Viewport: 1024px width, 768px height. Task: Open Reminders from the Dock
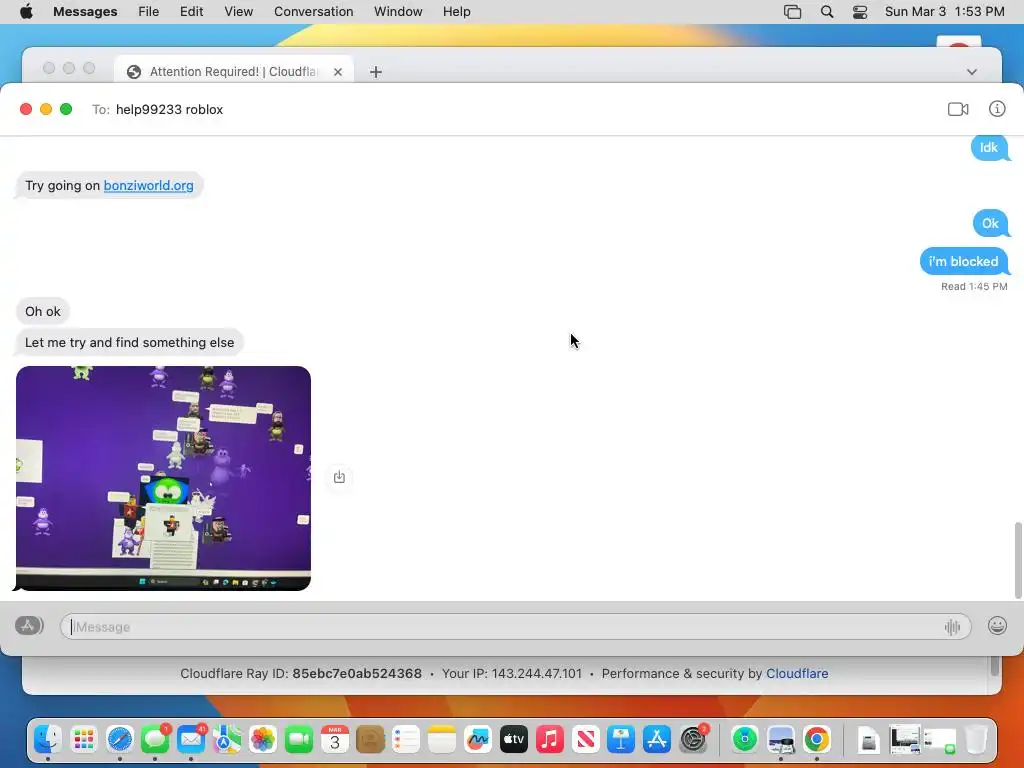(406, 739)
